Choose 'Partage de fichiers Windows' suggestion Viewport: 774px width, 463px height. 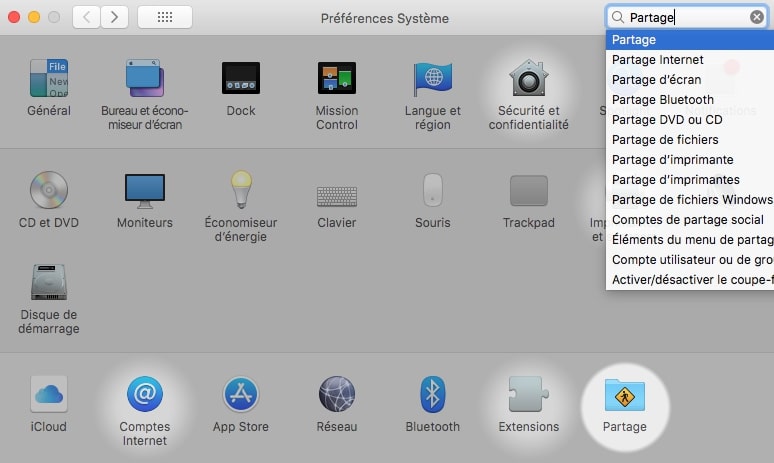[690, 199]
